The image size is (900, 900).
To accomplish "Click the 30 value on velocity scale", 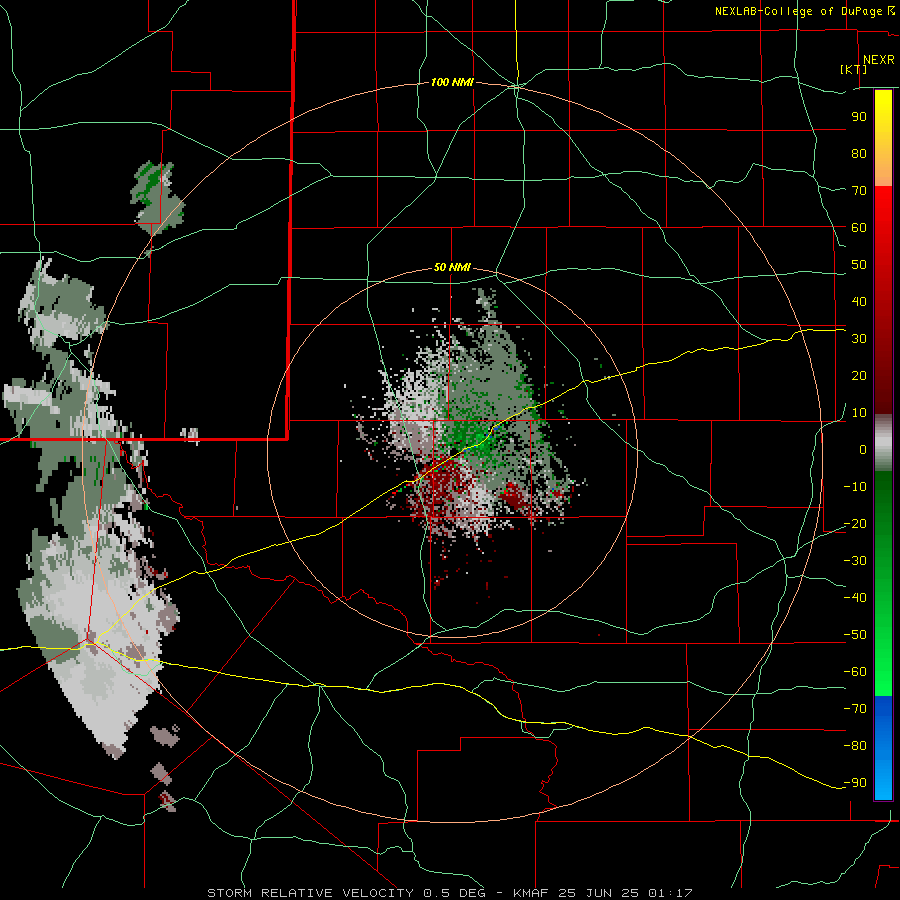I will 859,339.
